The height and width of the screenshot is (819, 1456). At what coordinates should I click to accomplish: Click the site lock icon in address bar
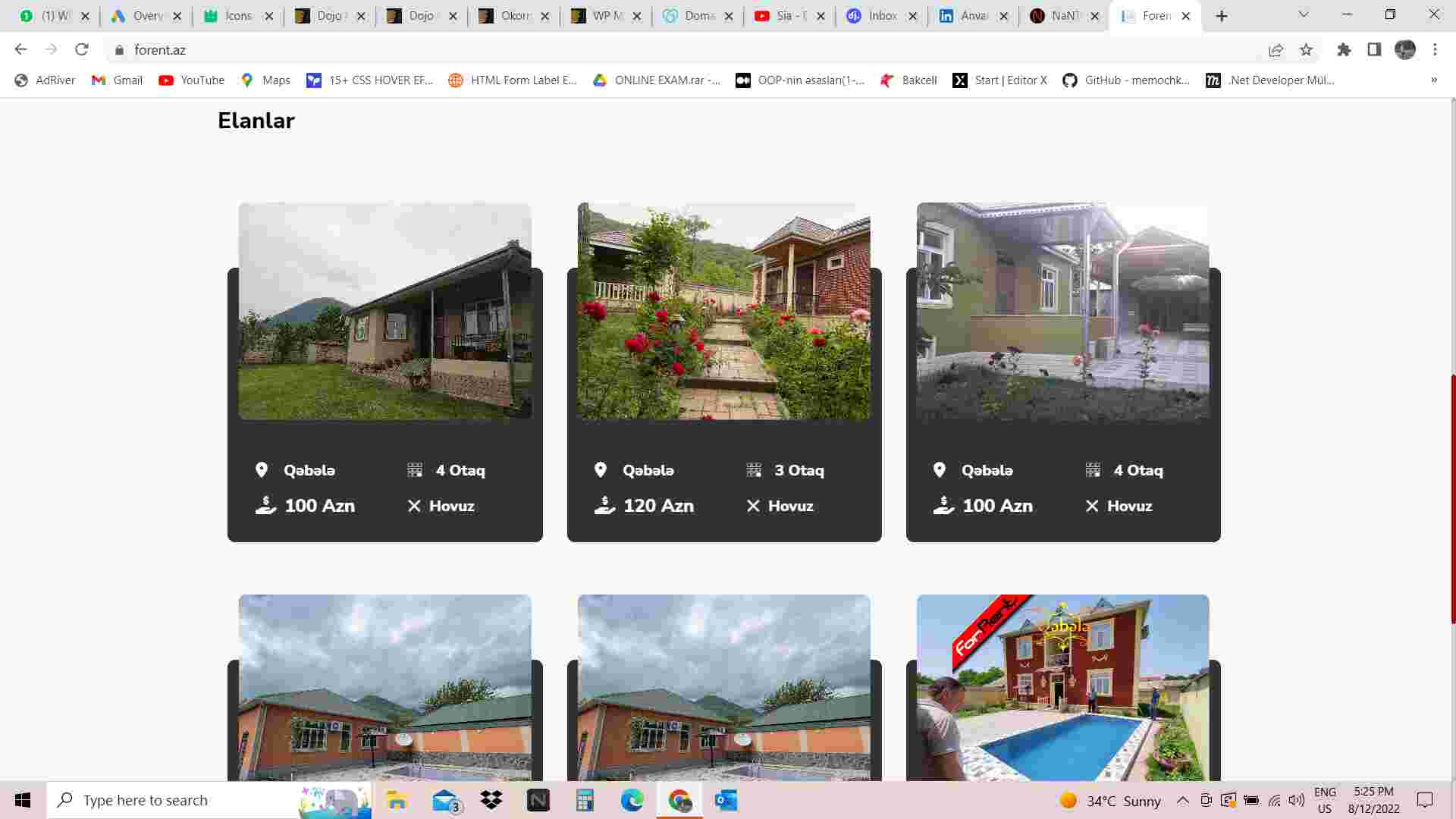coord(119,50)
